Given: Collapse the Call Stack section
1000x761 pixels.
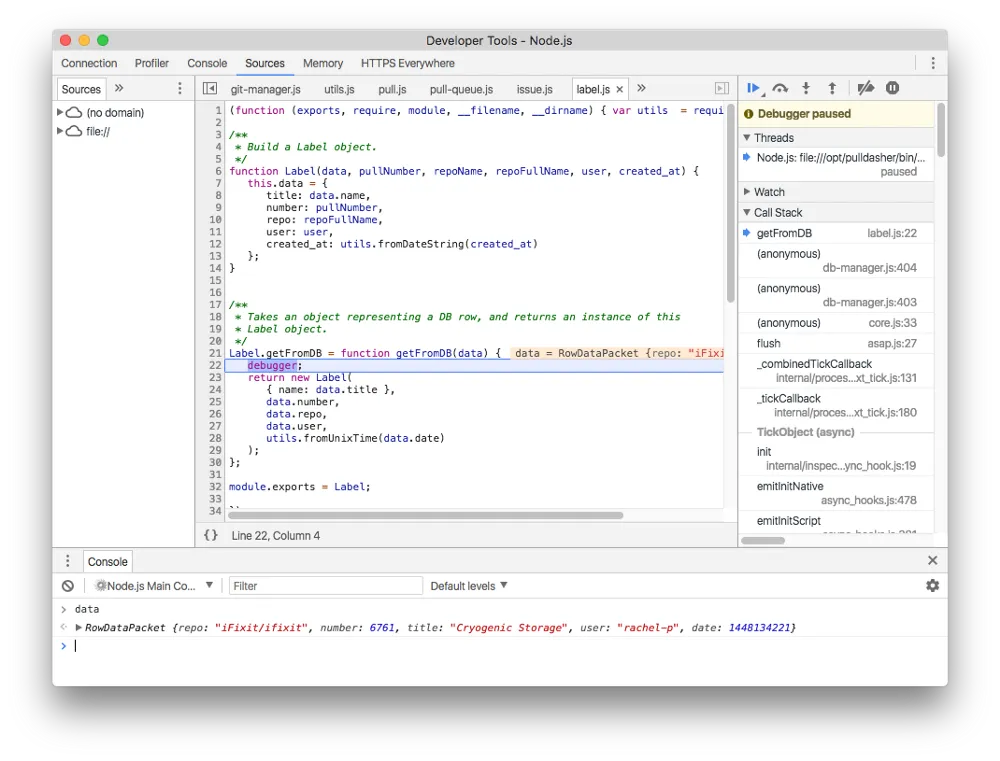Looking at the screenshot, I should [x=747, y=212].
